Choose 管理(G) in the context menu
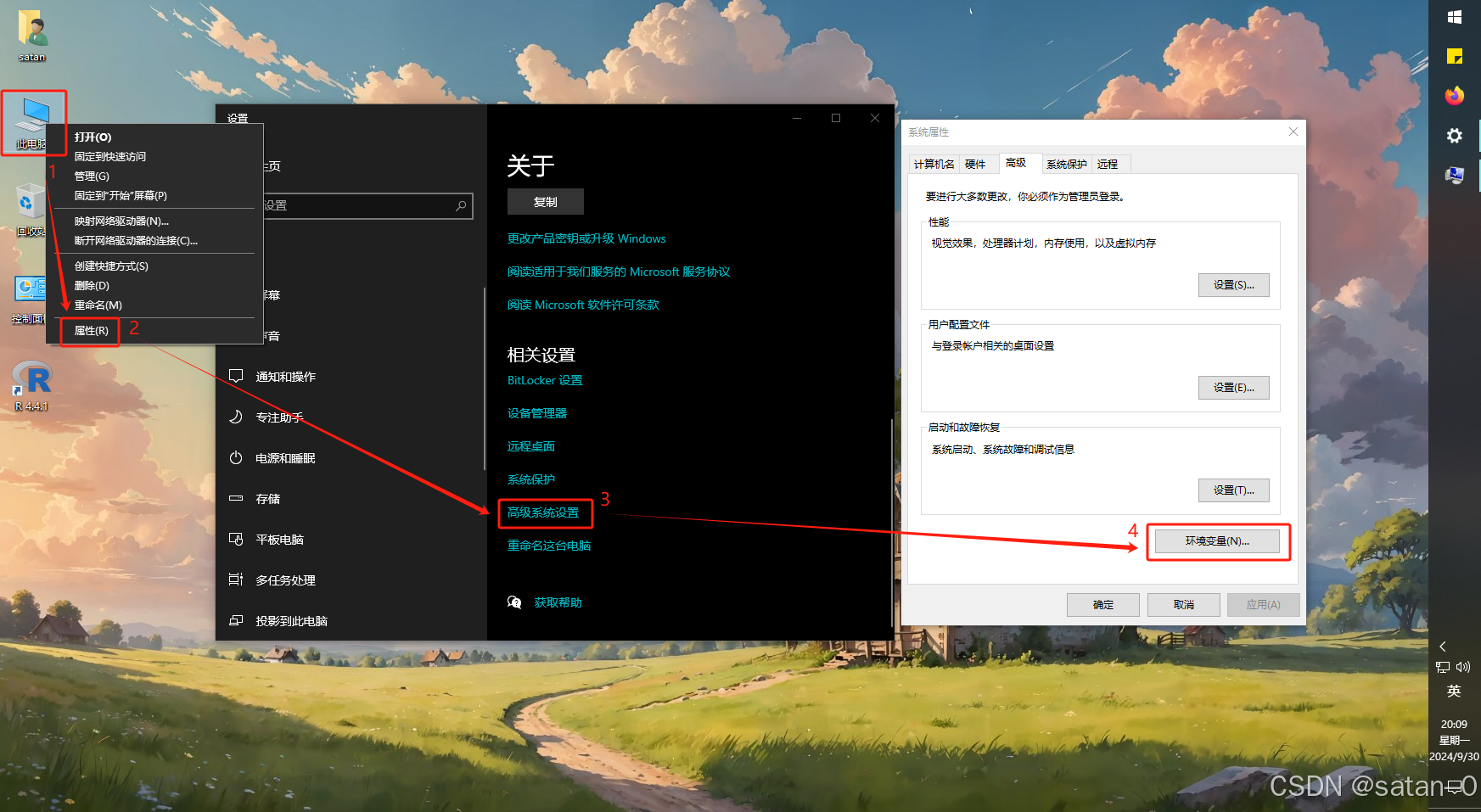The width and height of the screenshot is (1481, 812). click(154, 176)
